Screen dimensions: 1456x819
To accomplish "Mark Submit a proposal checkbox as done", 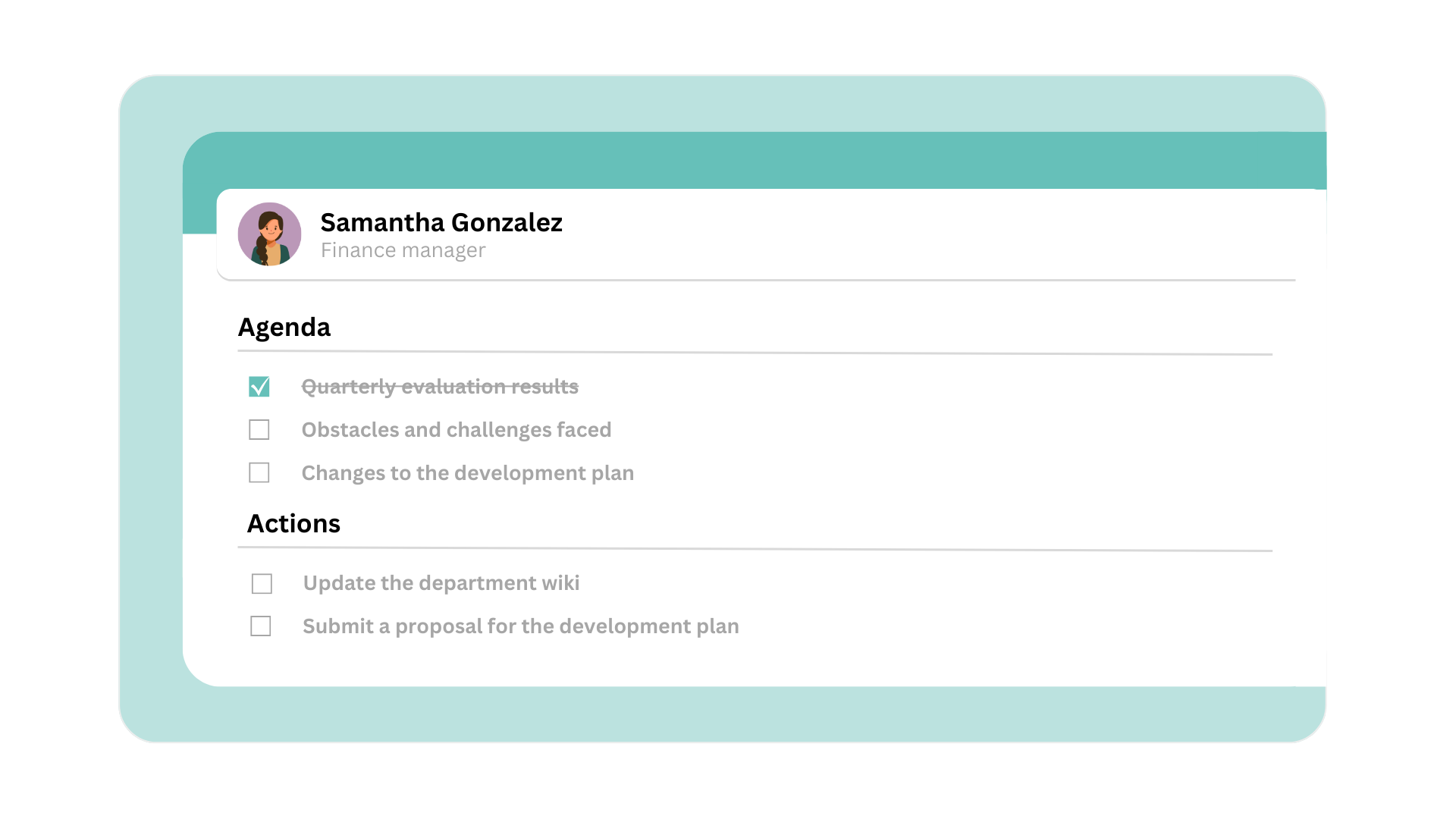I will pos(261,626).
